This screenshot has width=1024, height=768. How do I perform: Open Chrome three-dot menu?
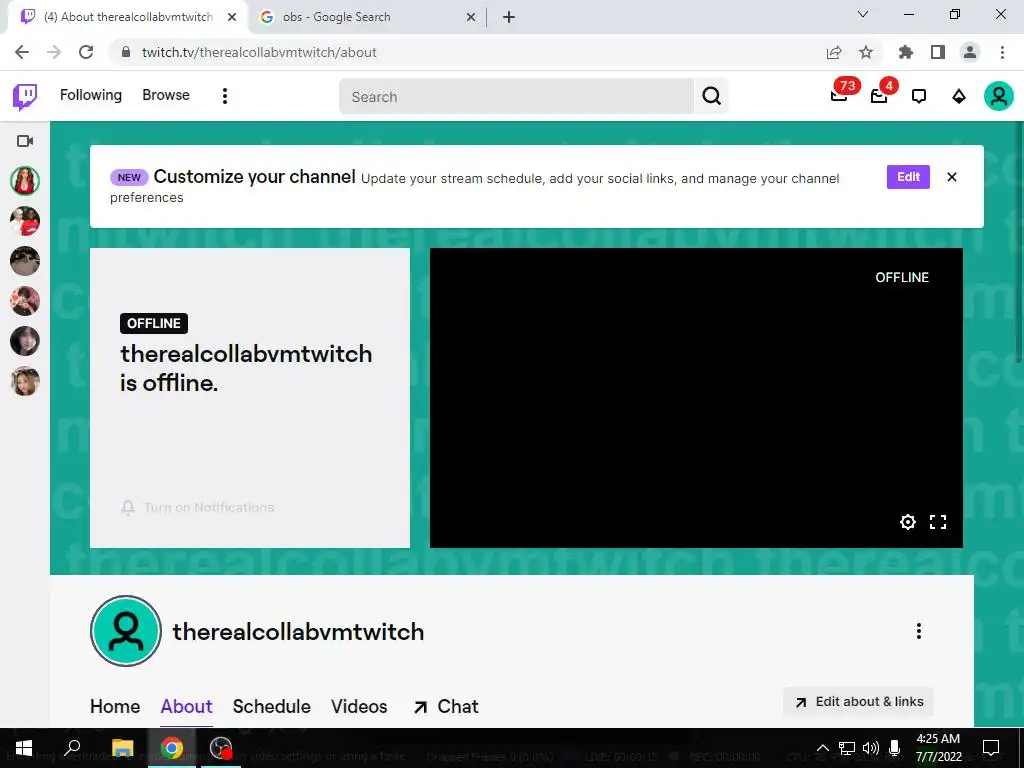1002,52
